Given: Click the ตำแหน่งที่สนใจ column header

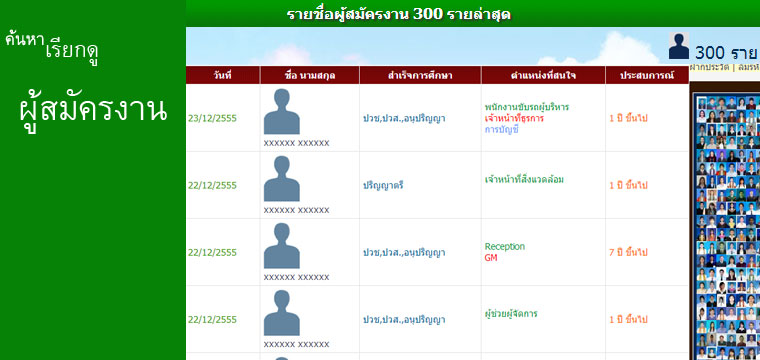Looking at the screenshot, I should point(543,76).
